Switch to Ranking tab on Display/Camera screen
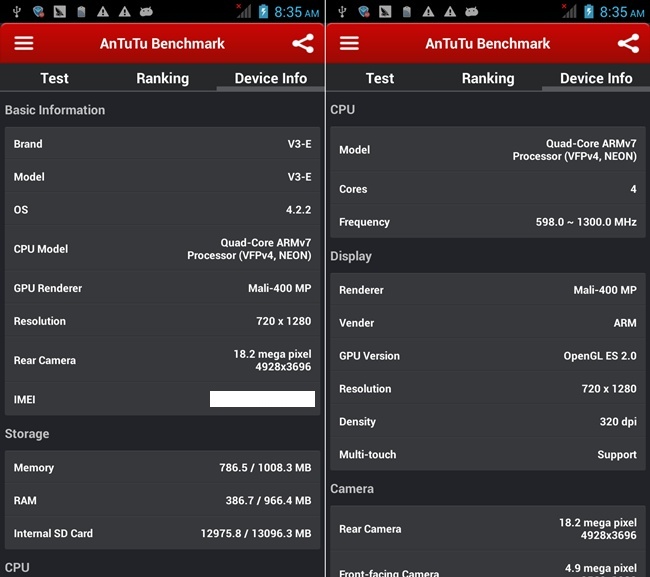The image size is (650, 577). point(488,78)
